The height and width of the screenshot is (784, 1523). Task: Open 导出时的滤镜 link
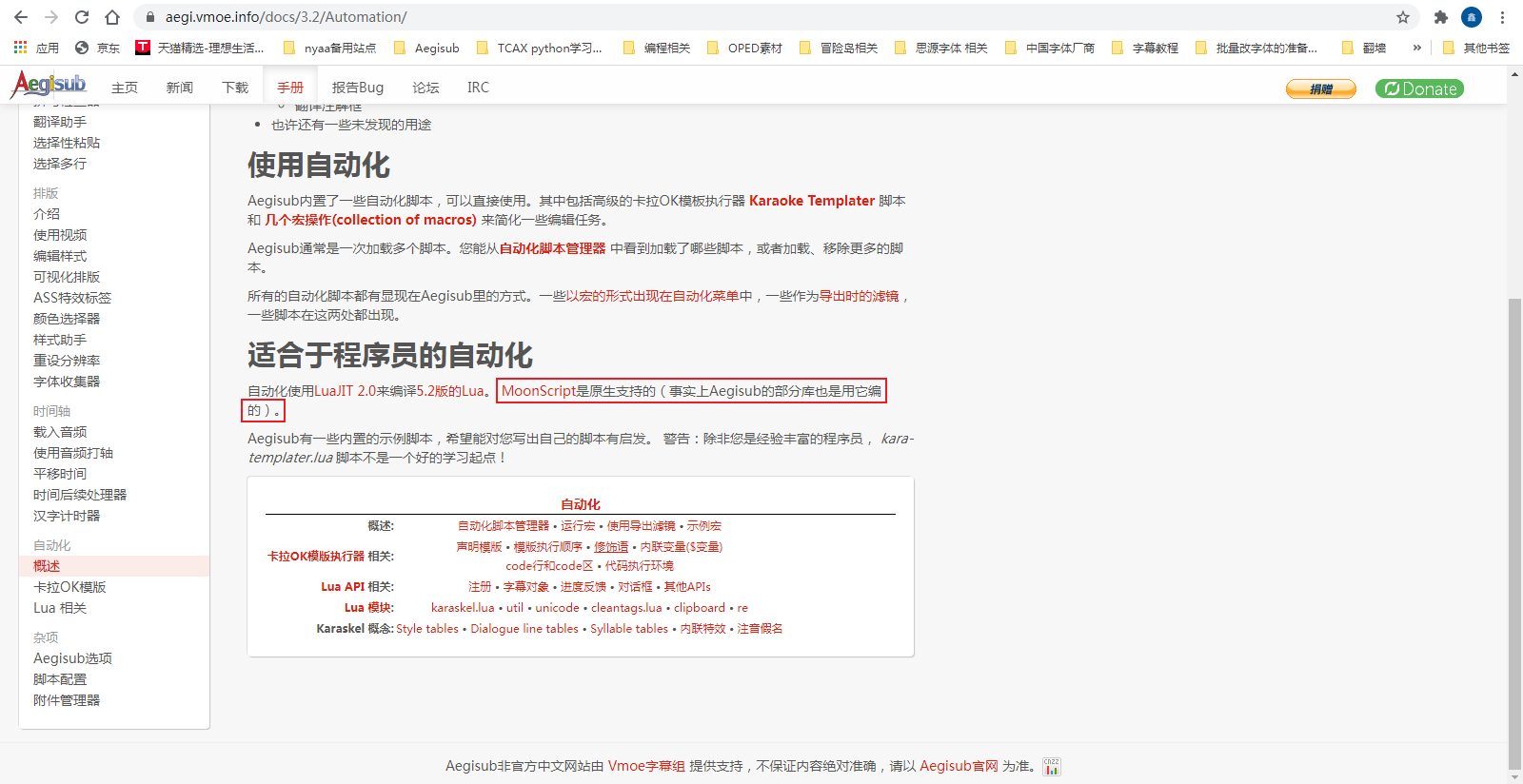860,296
